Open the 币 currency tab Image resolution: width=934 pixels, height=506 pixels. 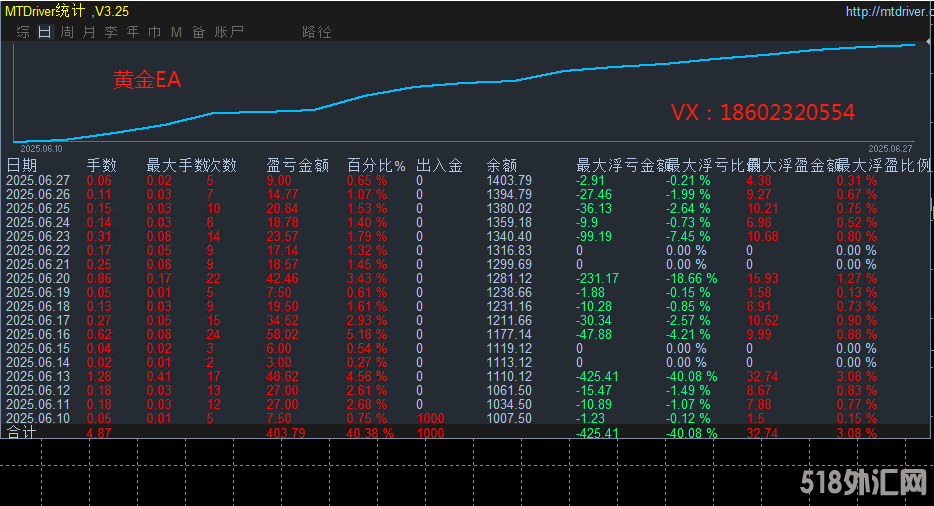(x=154, y=32)
